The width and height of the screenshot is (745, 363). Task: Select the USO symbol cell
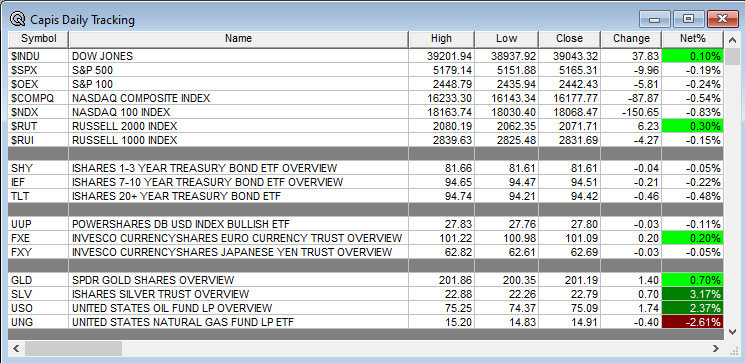click(39, 308)
